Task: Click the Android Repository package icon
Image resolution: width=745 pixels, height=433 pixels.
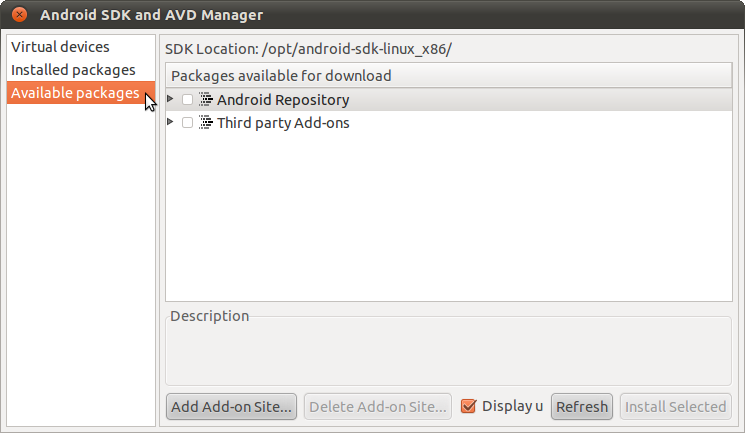Action: pos(206,99)
